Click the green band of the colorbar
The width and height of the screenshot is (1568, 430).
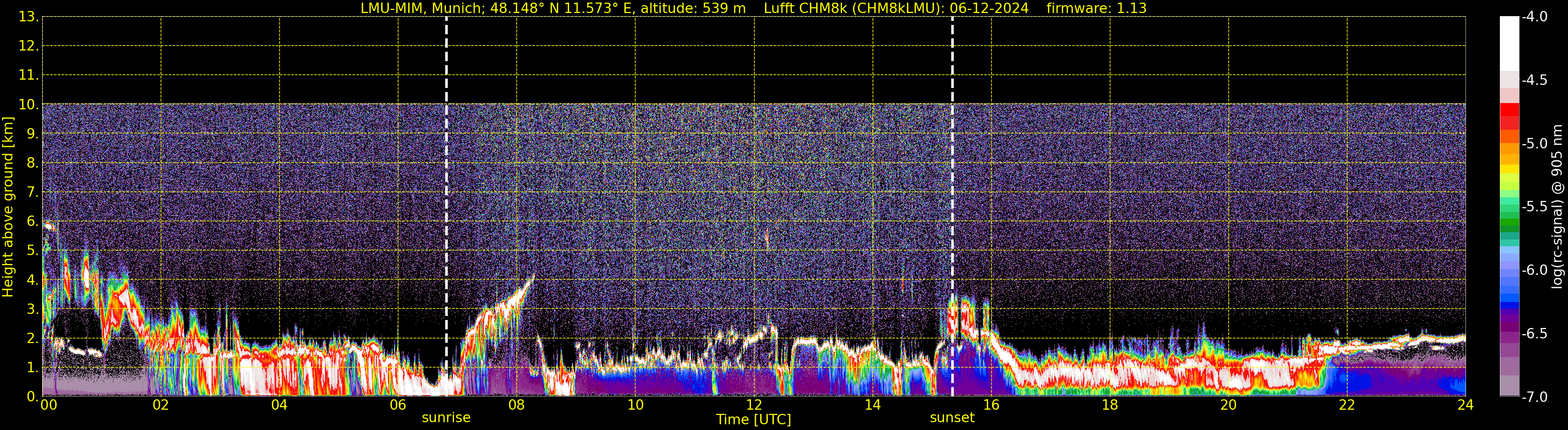(x=1509, y=223)
